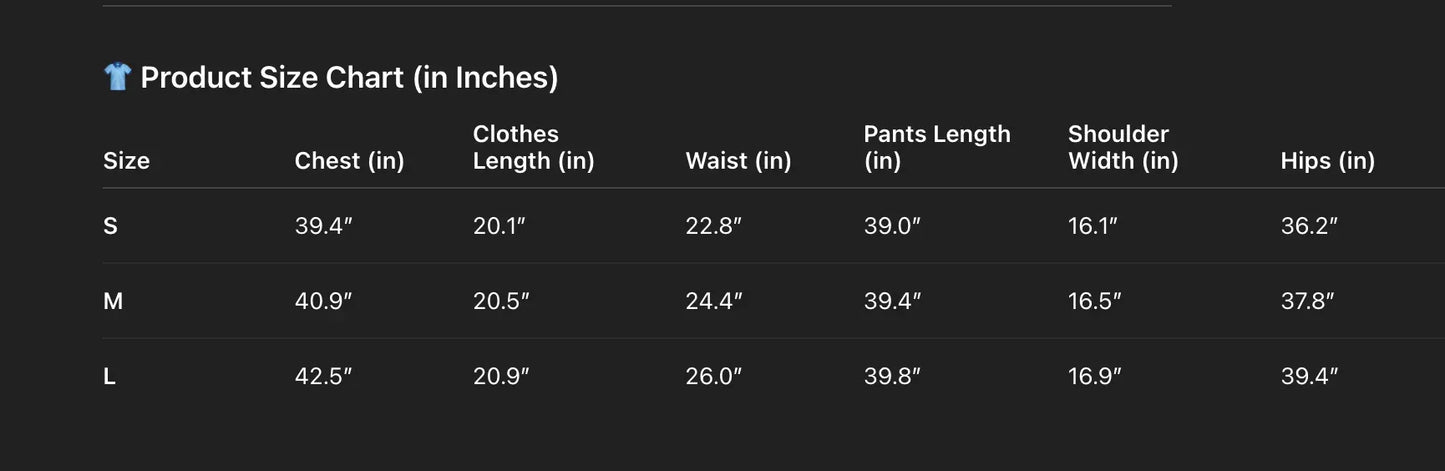Click the L size row label
The height and width of the screenshot is (471, 1445).
click(109, 377)
